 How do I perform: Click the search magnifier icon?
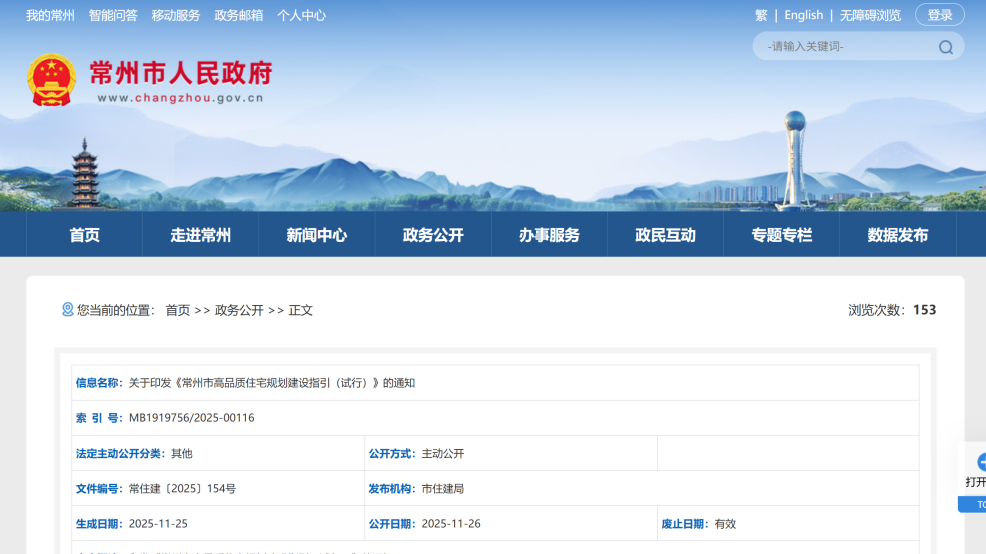tap(945, 47)
